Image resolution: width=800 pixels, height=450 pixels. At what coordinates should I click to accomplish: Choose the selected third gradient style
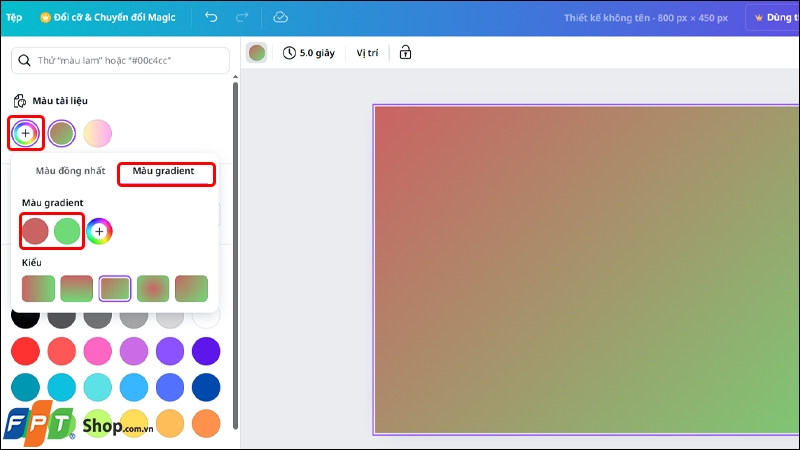click(x=115, y=288)
